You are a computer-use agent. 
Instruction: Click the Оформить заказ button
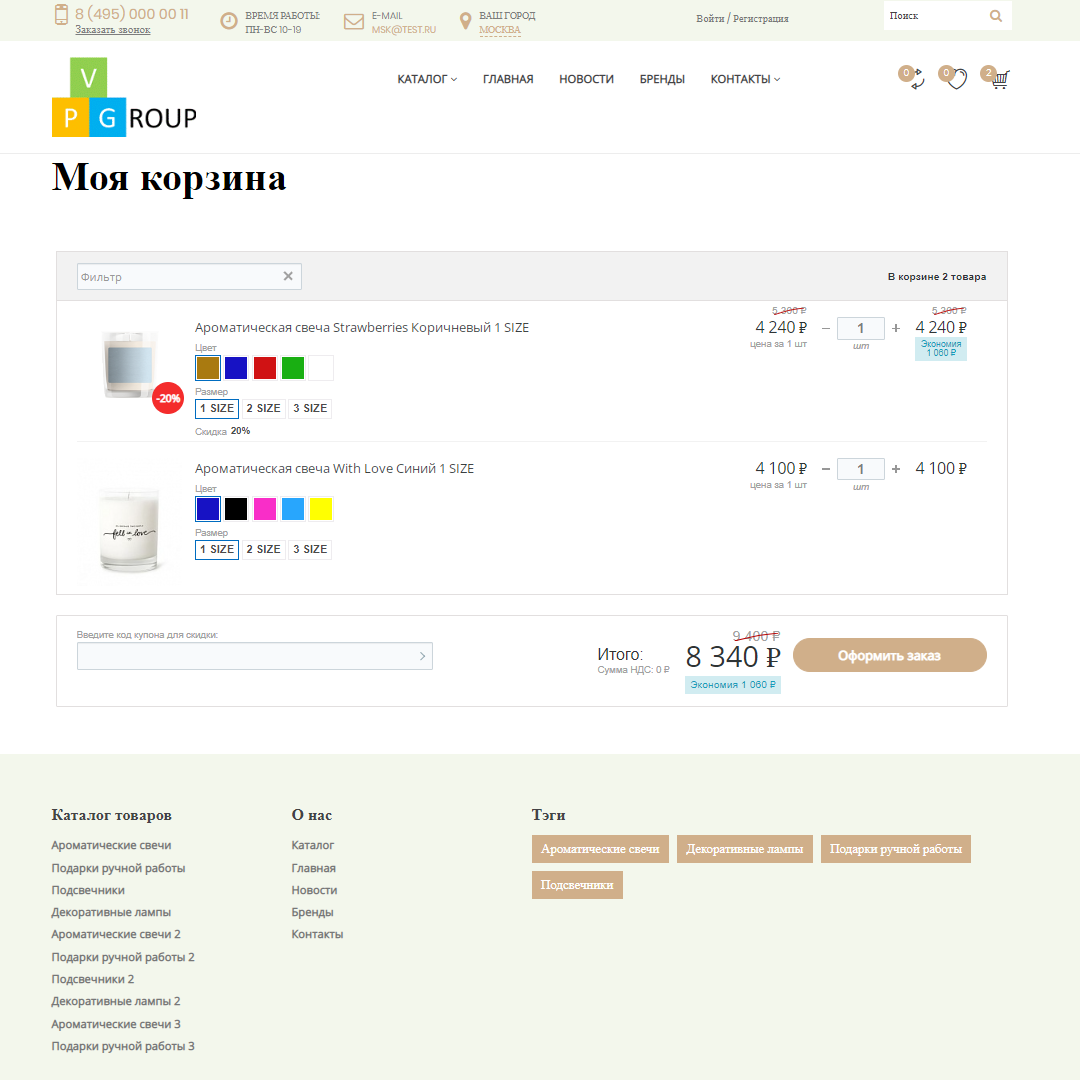tap(889, 656)
